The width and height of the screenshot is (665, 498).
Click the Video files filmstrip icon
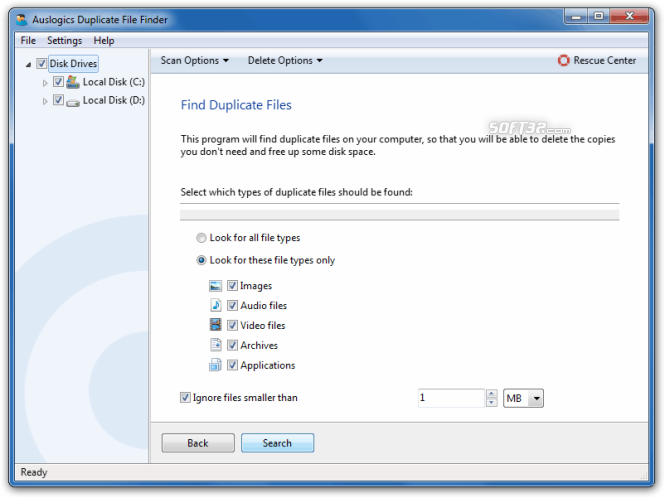coord(215,325)
